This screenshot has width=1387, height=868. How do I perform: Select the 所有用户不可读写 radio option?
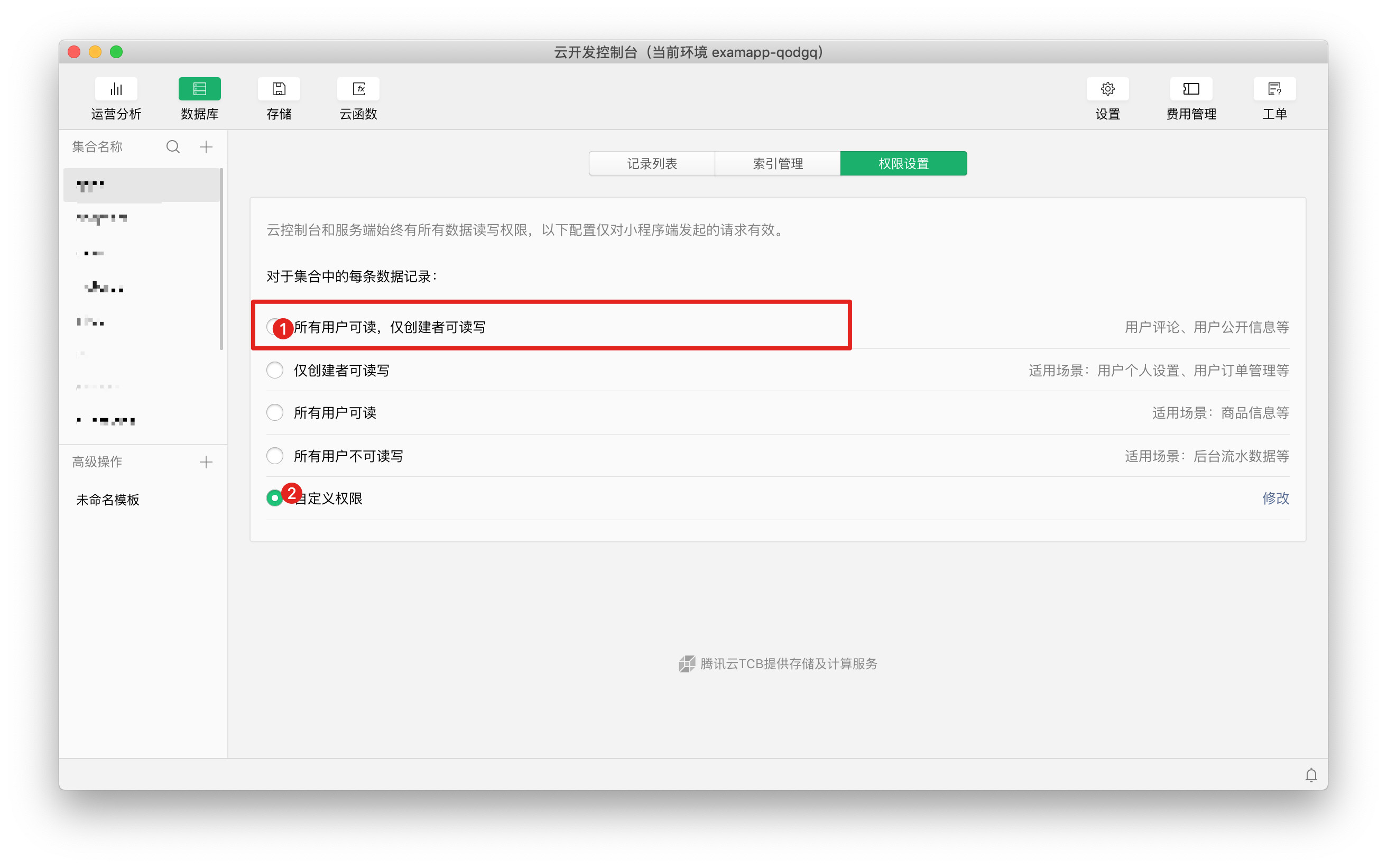coord(275,456)
